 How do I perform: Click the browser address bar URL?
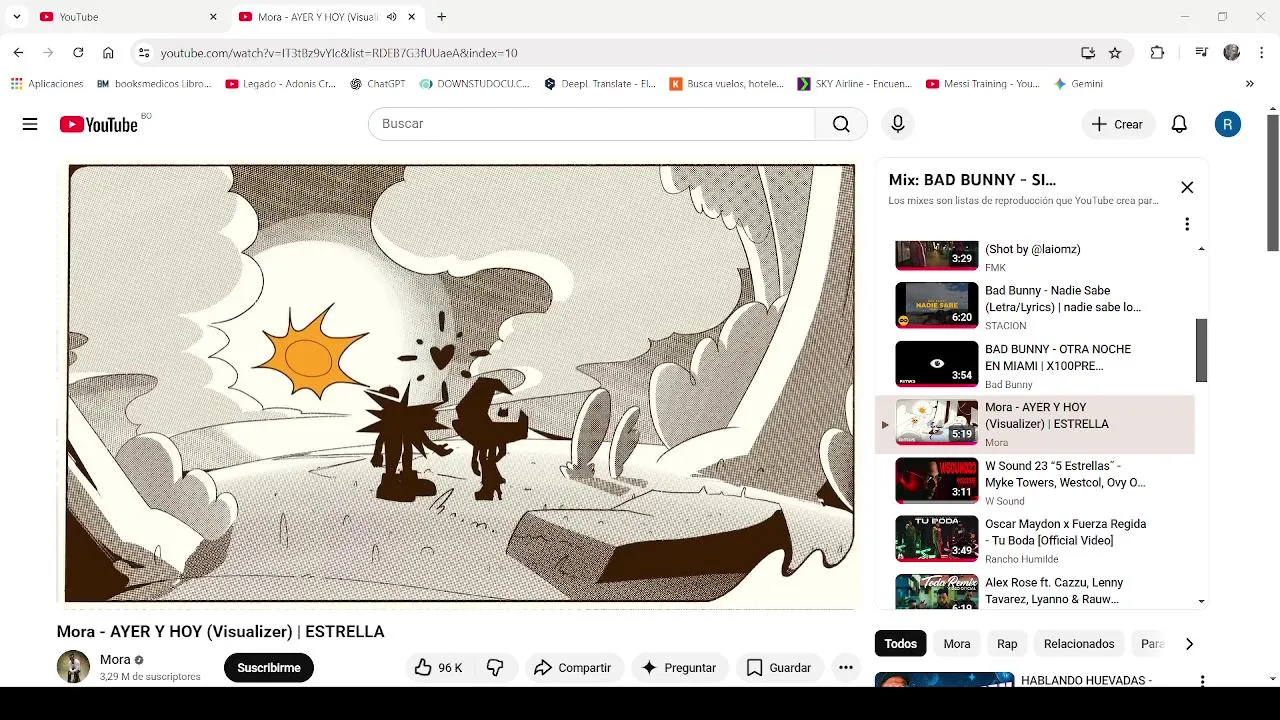(x=339, y=53)
